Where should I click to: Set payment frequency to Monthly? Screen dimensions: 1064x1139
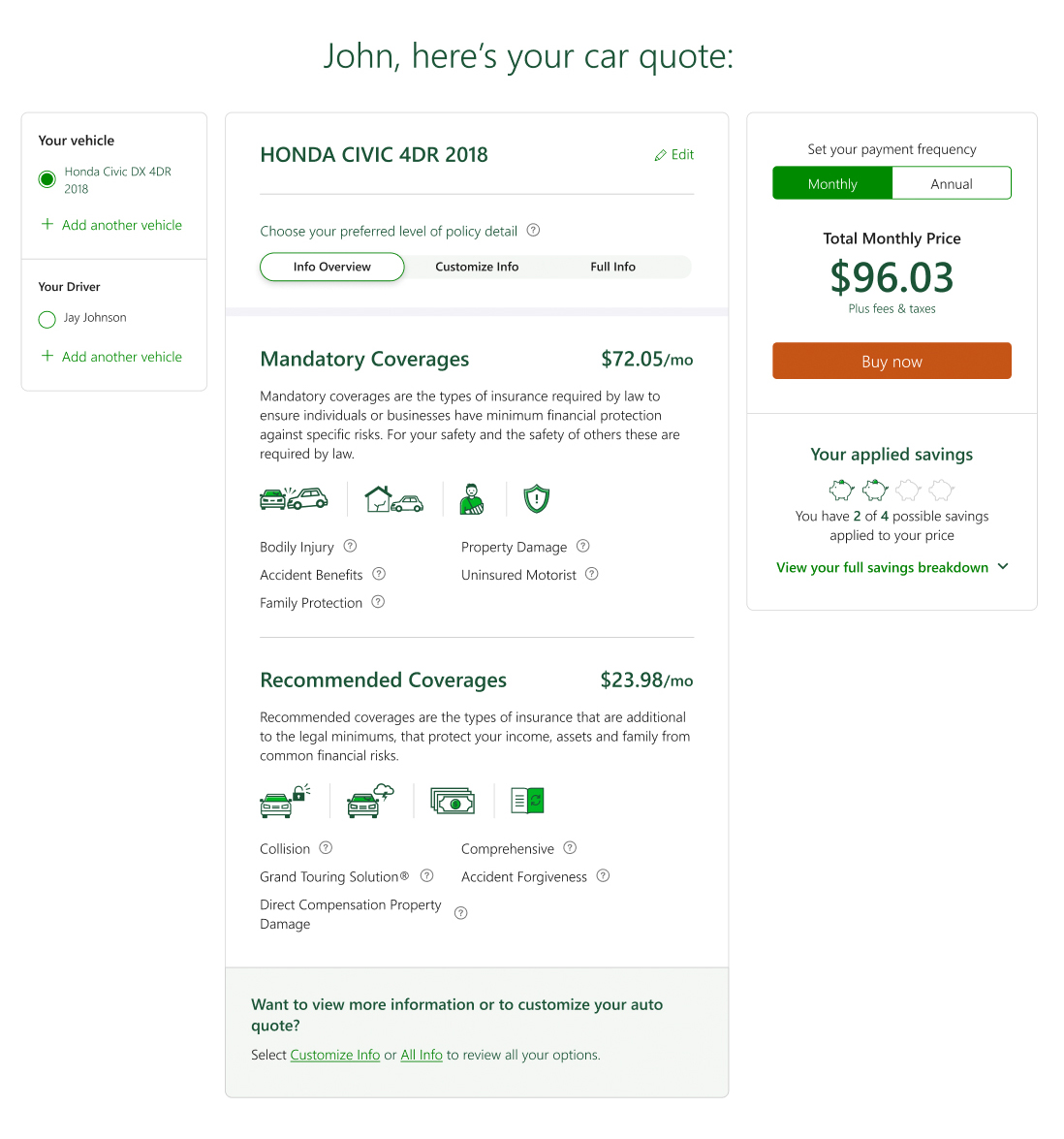832,183
